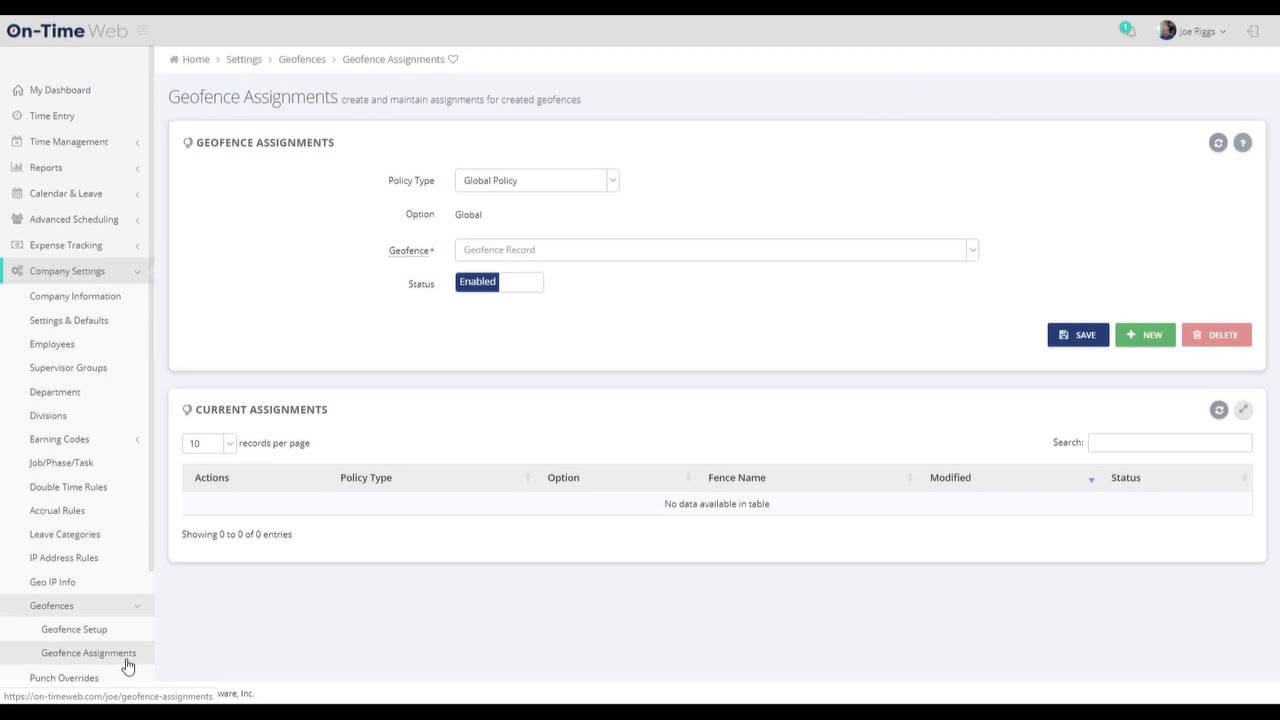Click the logout icon at top right
1280x720 pixels.
click(x=1253, y=31)
